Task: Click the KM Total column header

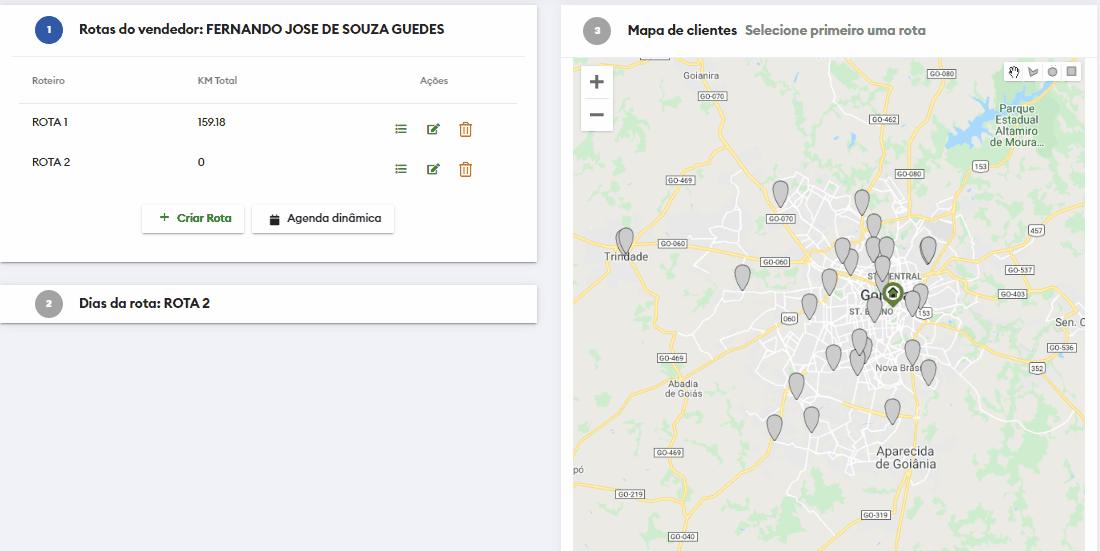Action: (x=217, y=81)
